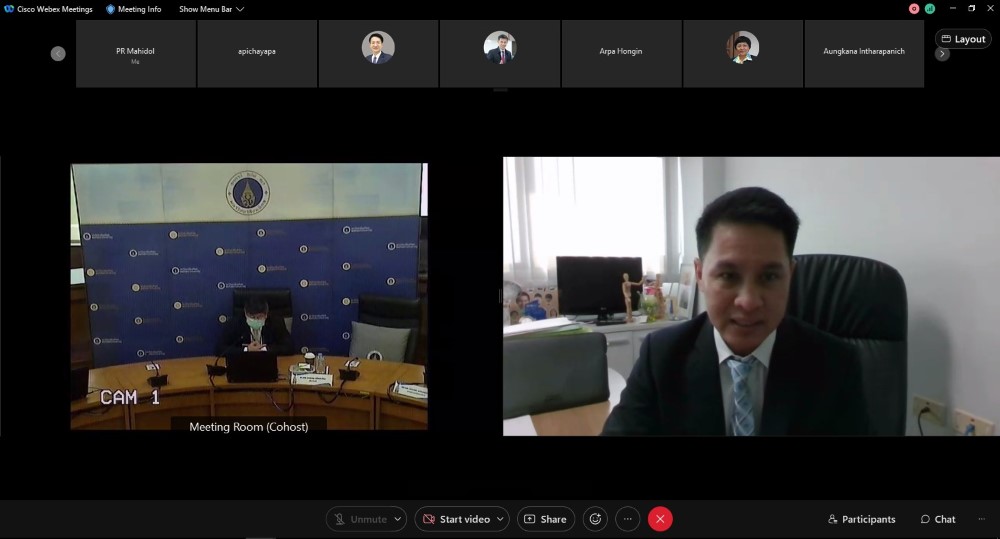Expand the video options arrow beside Start video
The height and width of the screenshot is (539, 1000).
(x=500, y=519)
